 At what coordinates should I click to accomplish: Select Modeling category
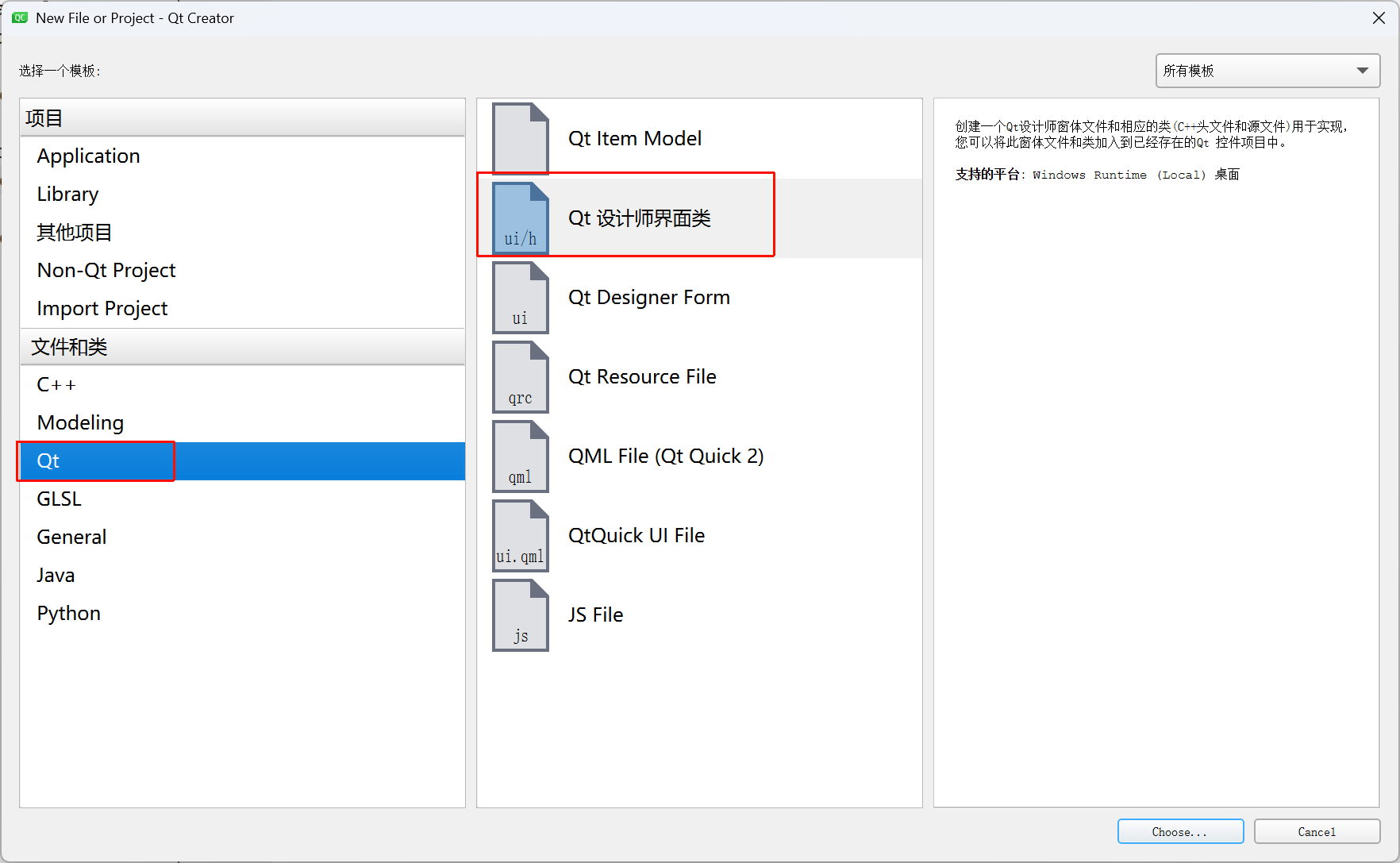pos(242,423)
